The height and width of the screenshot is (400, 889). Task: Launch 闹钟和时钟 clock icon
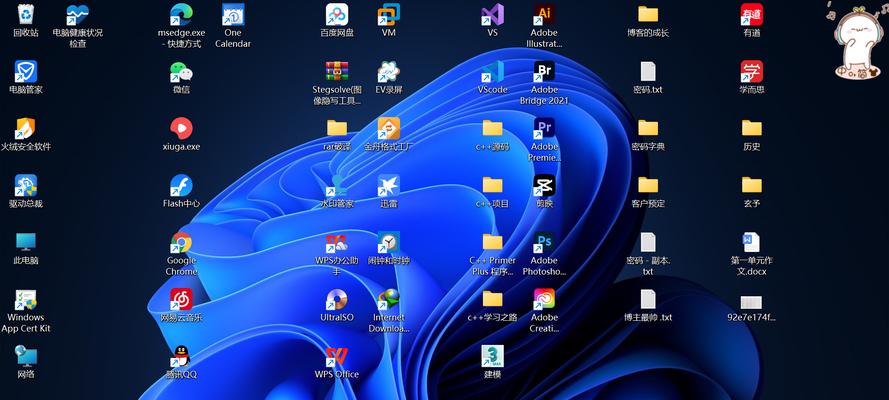389,242
